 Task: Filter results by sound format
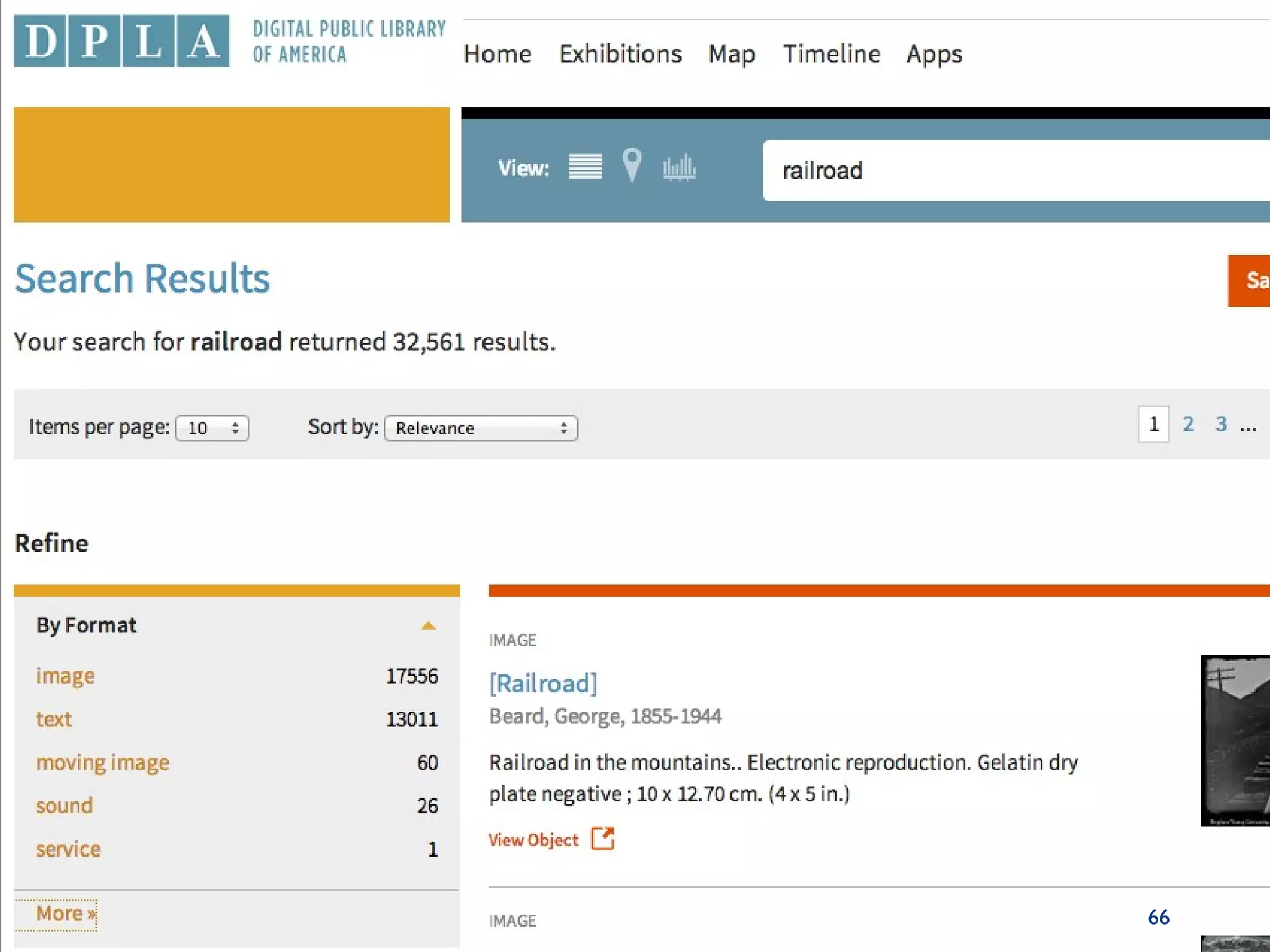[x=64, y=806]
